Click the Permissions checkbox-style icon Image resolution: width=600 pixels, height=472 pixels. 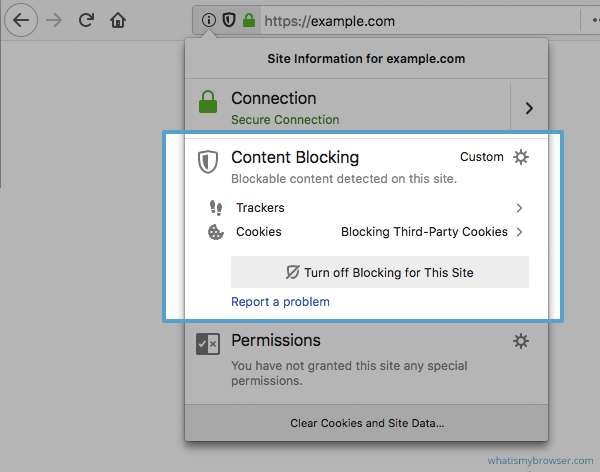click(208, 345)
